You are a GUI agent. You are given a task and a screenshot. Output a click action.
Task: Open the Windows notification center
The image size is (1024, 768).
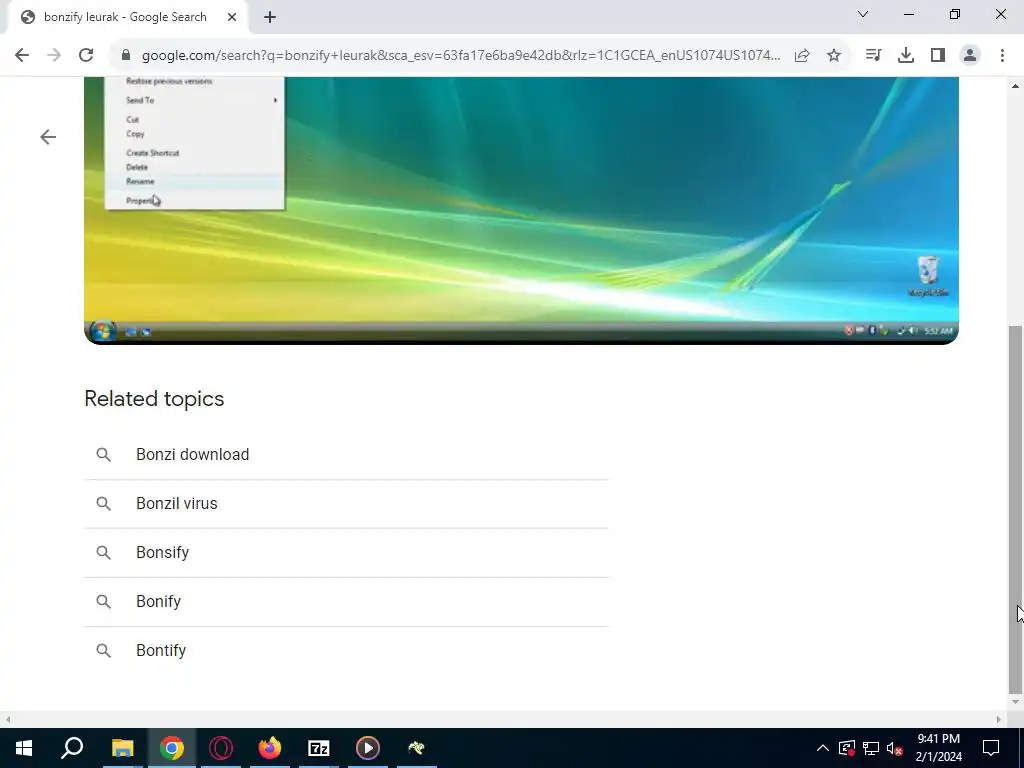click(991, 748)
